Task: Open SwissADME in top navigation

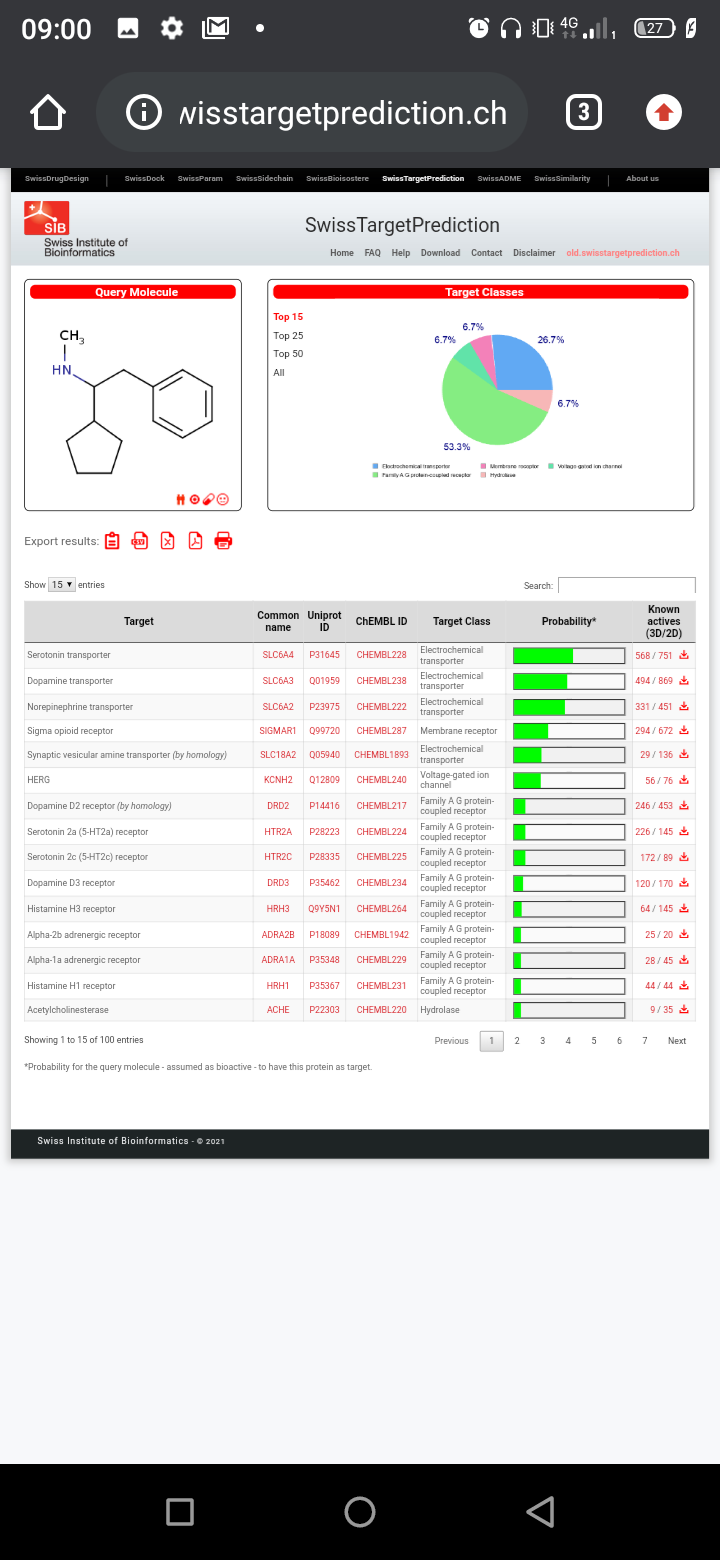Action: [499, 179]
